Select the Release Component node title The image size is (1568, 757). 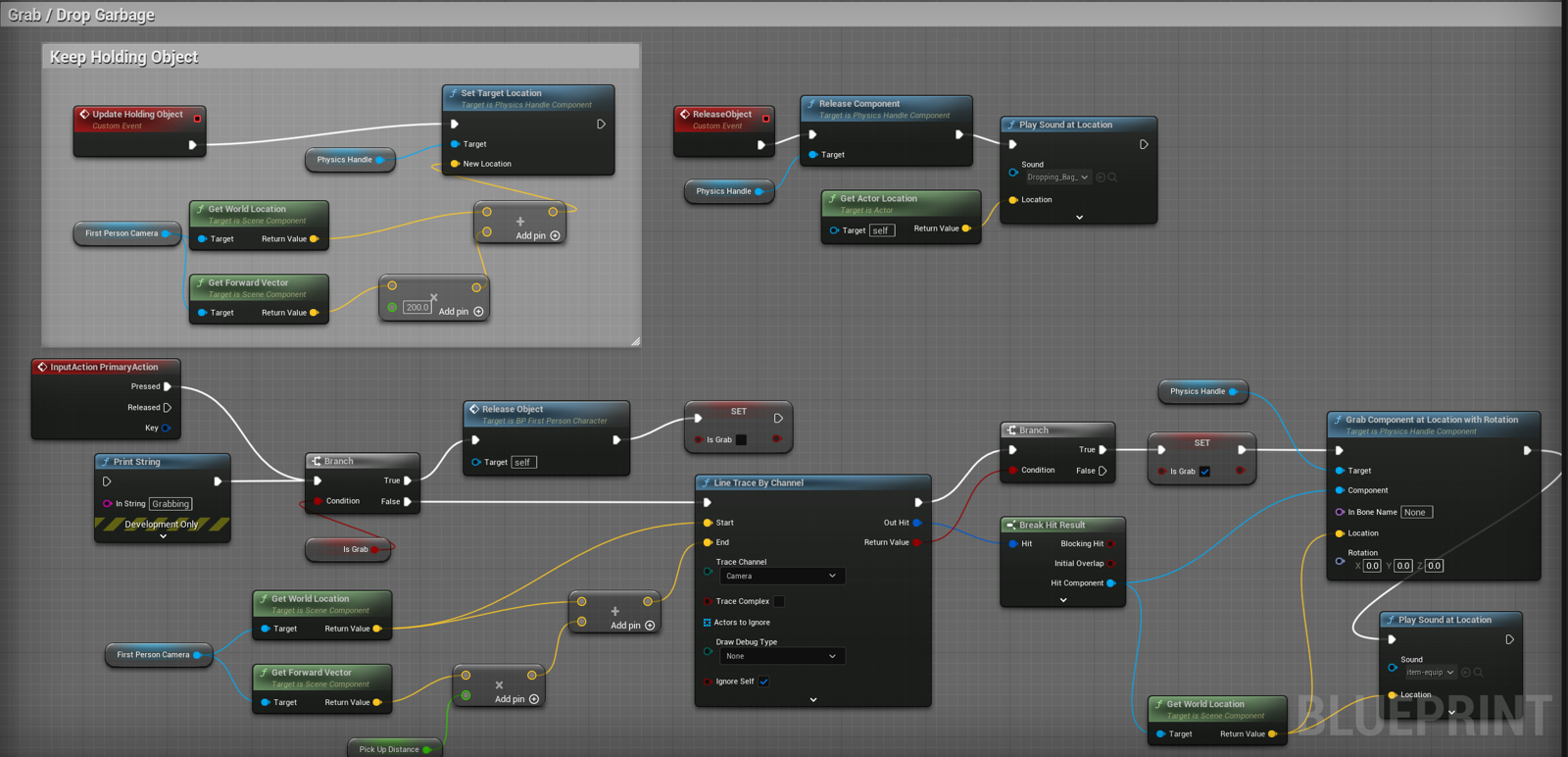coord(859,103)
